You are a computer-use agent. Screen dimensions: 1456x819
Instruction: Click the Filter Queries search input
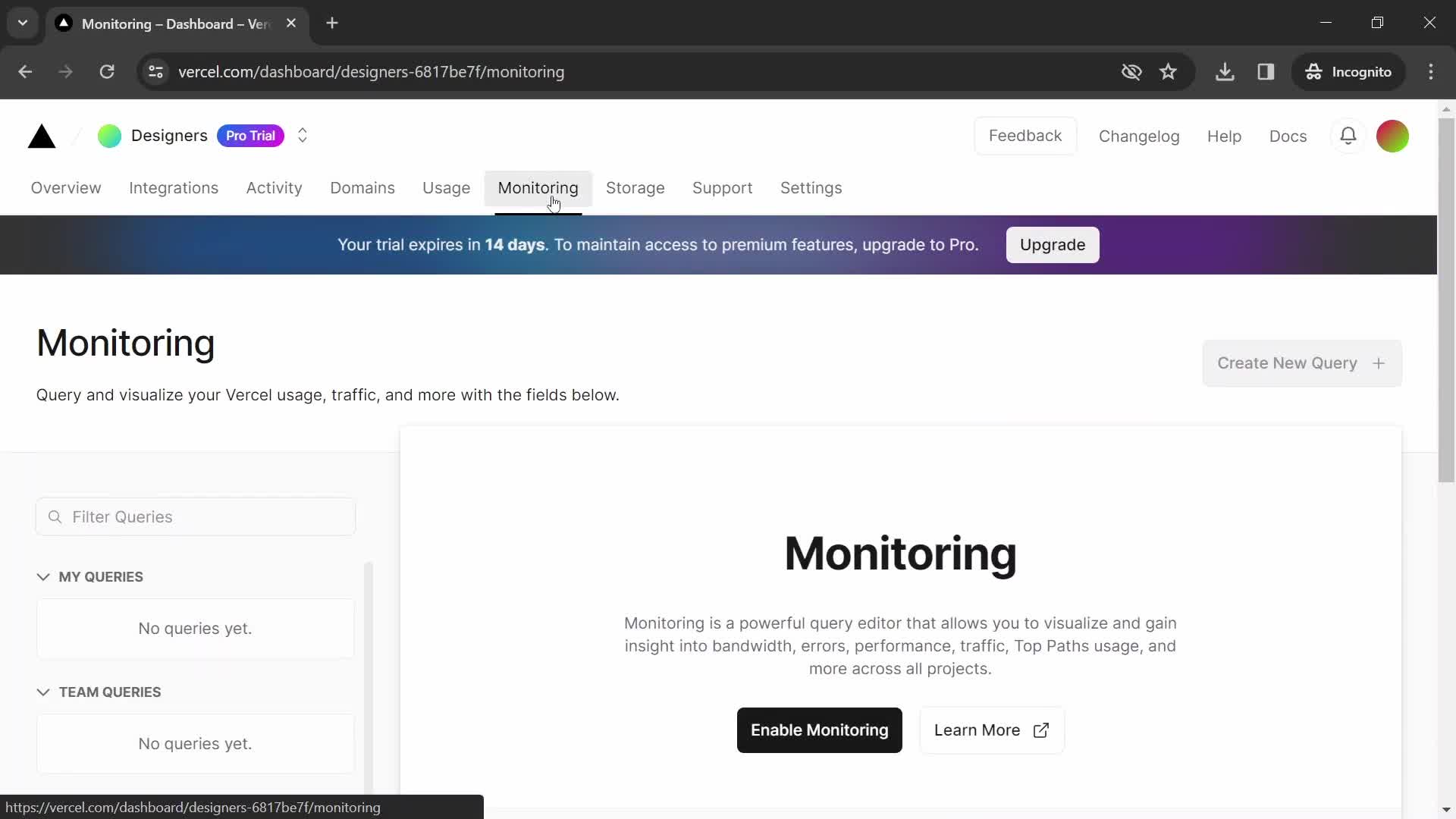[196, 517]
